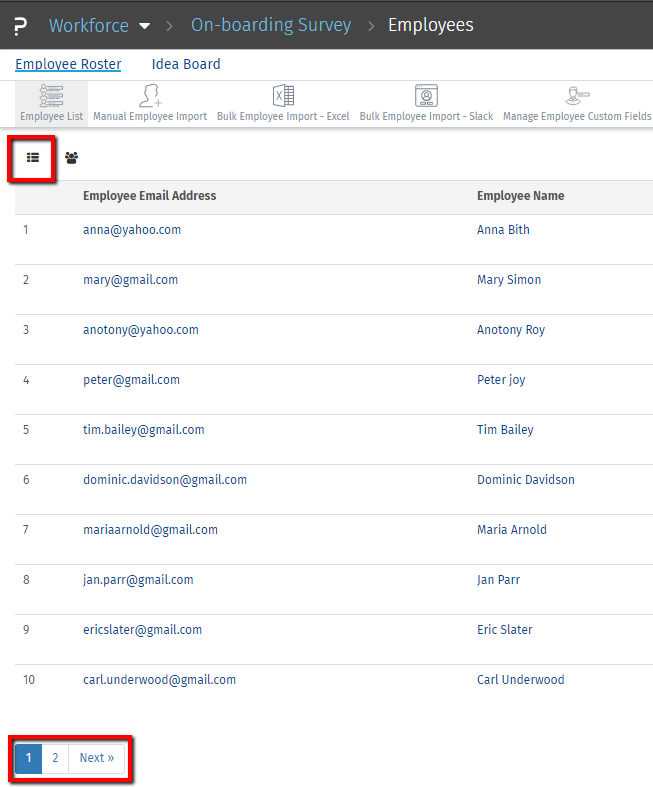Switch to list view icon
653x787 pixels.
[33, 157]
